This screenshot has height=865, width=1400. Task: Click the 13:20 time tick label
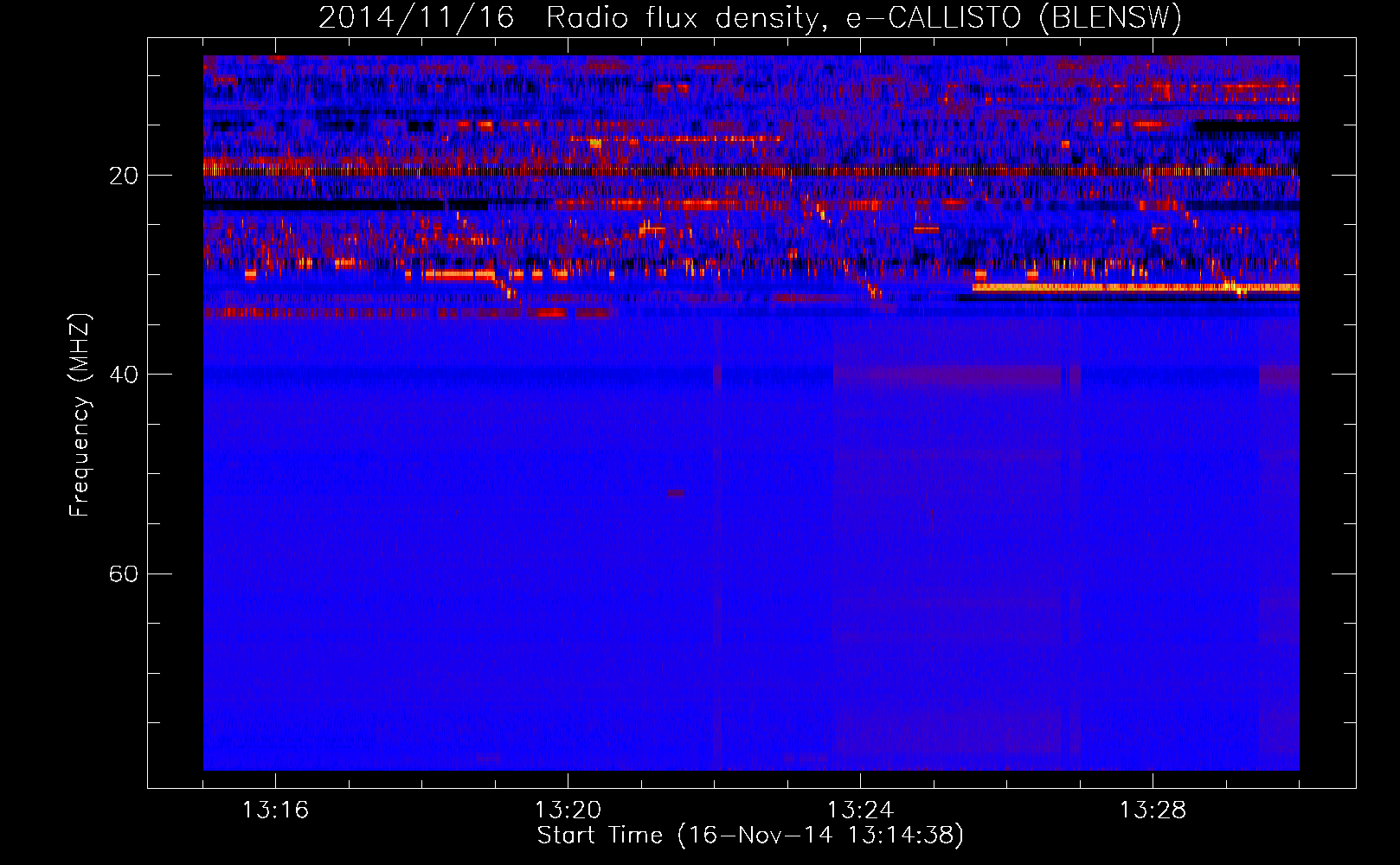[x=568, y=811]
